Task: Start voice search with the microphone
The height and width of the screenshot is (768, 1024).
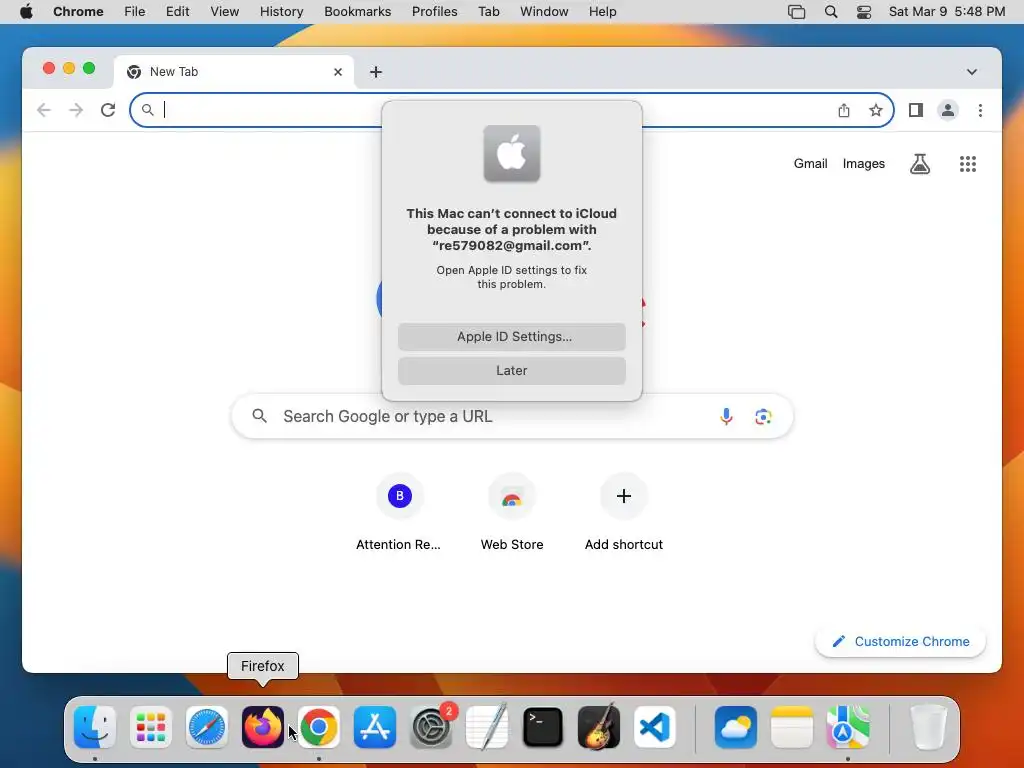Action: (726, 416)
